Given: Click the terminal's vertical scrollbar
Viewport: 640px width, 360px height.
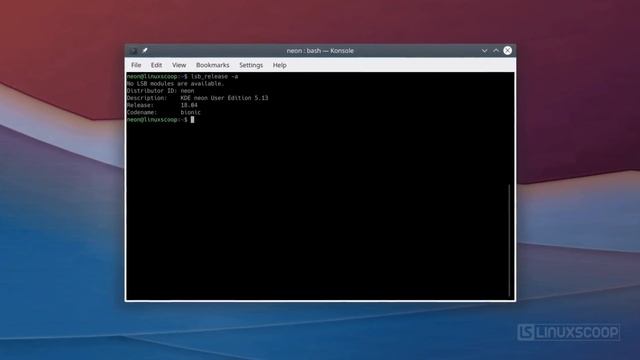Looking at the screenshot, I should click(x=509, y=240).
